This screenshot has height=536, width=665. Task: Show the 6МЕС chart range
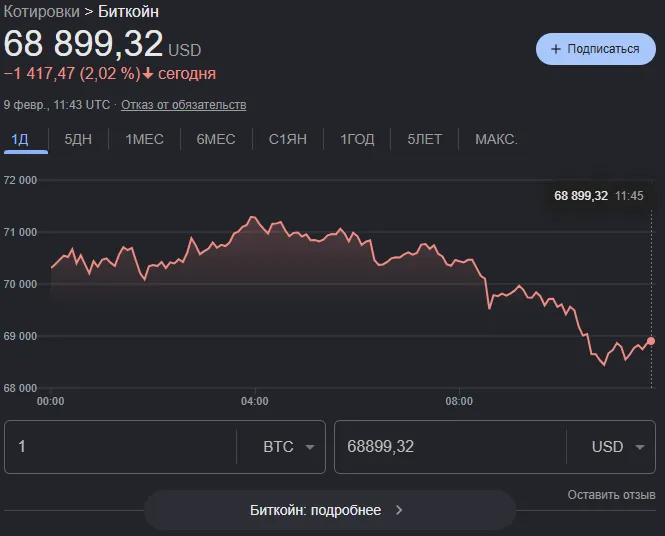(x=216, y=139)
